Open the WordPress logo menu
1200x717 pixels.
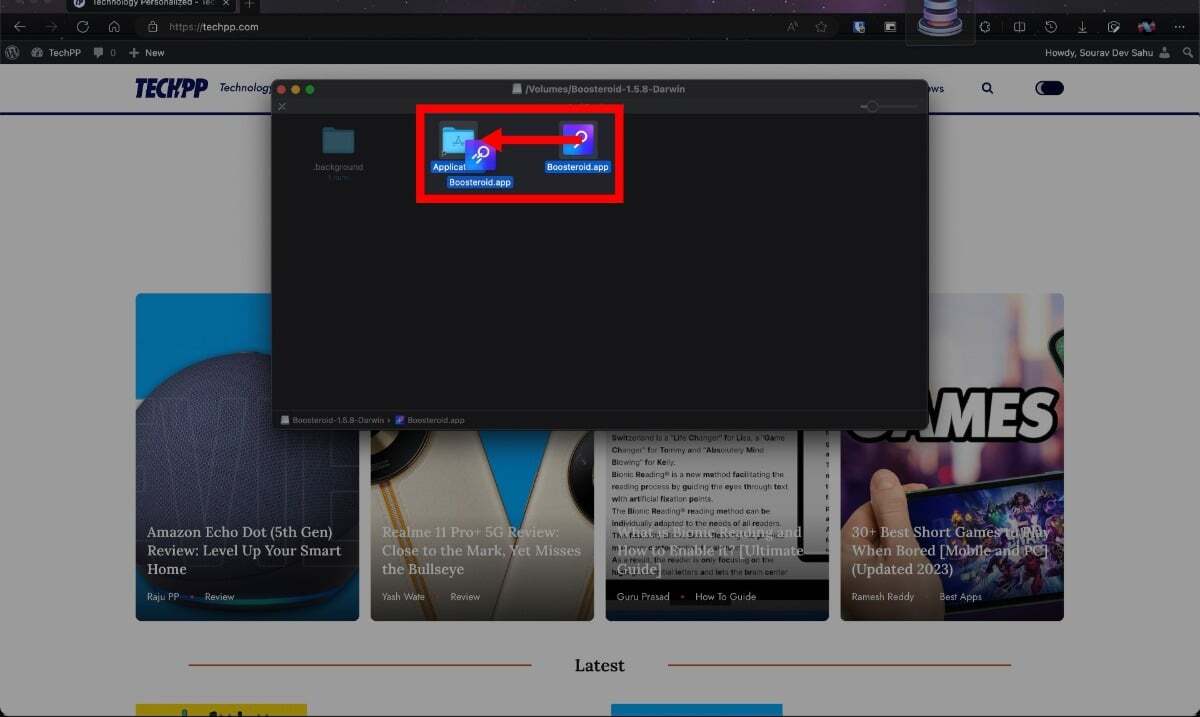coord(13,52)
